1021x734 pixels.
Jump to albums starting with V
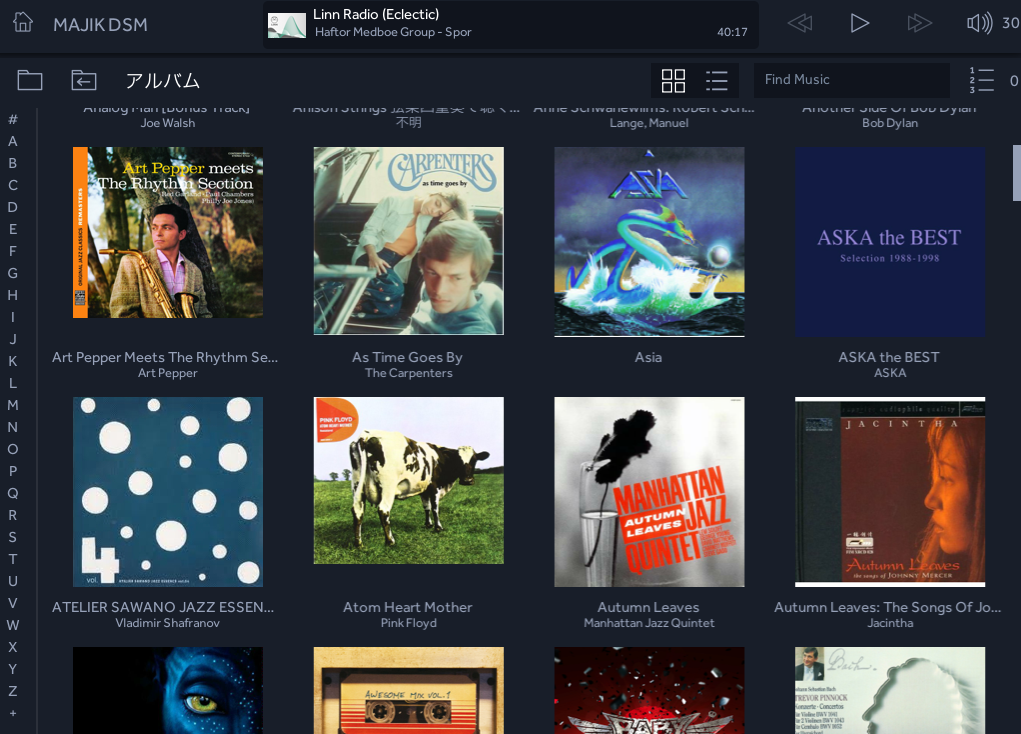13,603
